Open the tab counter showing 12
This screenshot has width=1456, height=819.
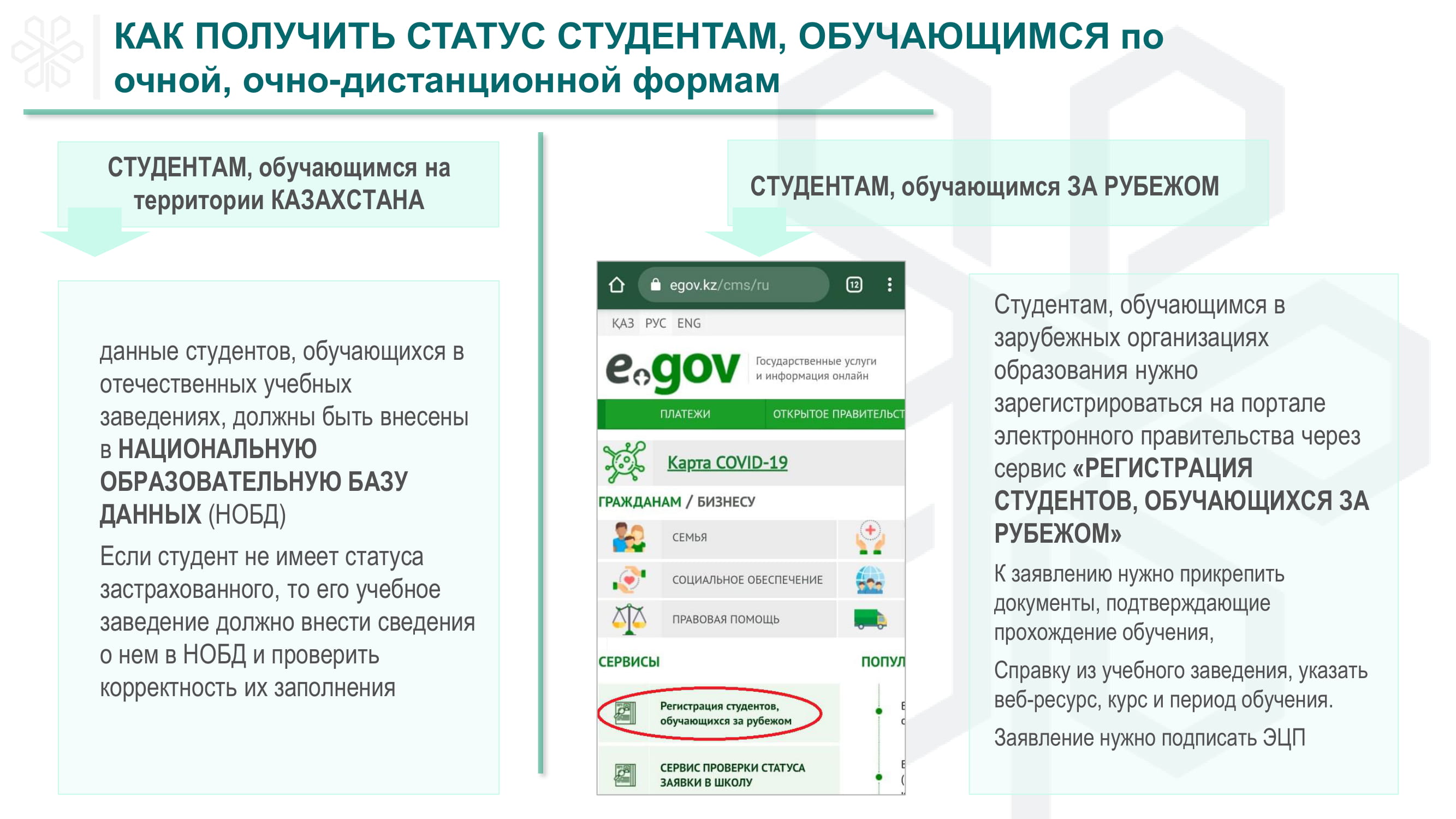[x=853, y=284]
